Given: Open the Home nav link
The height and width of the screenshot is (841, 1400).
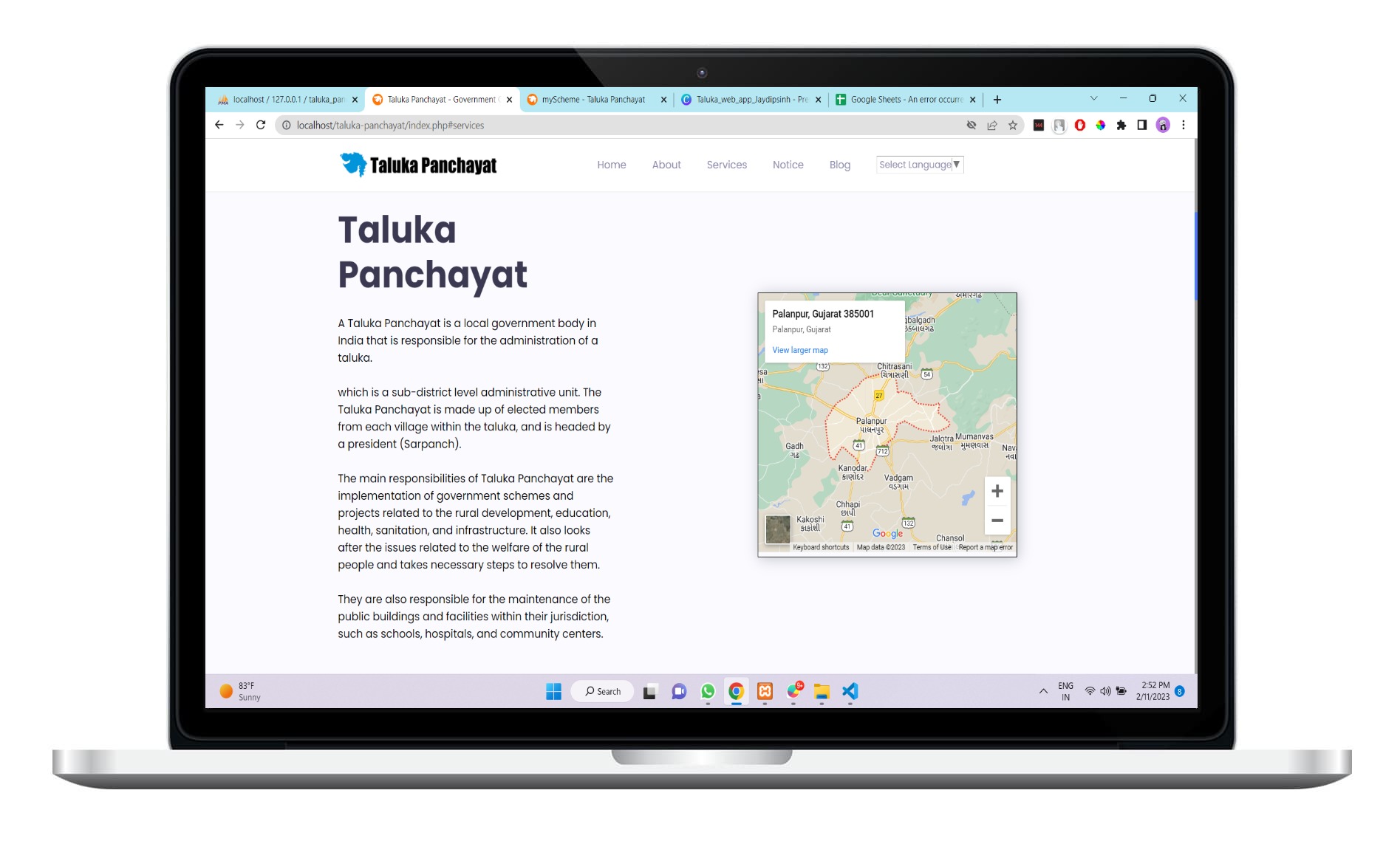Looking at the screenshot, I should (612, 165).
